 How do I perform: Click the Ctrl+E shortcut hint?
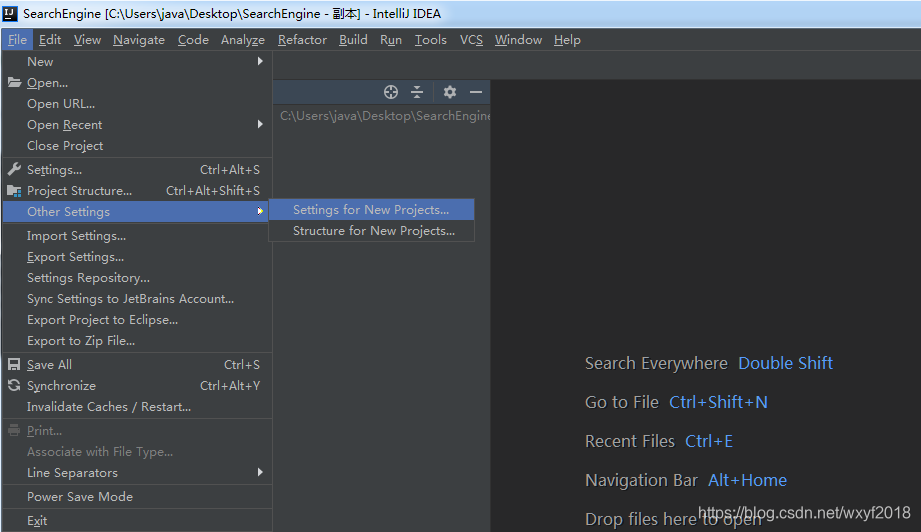pyautogui.click(x=709, y=441)
